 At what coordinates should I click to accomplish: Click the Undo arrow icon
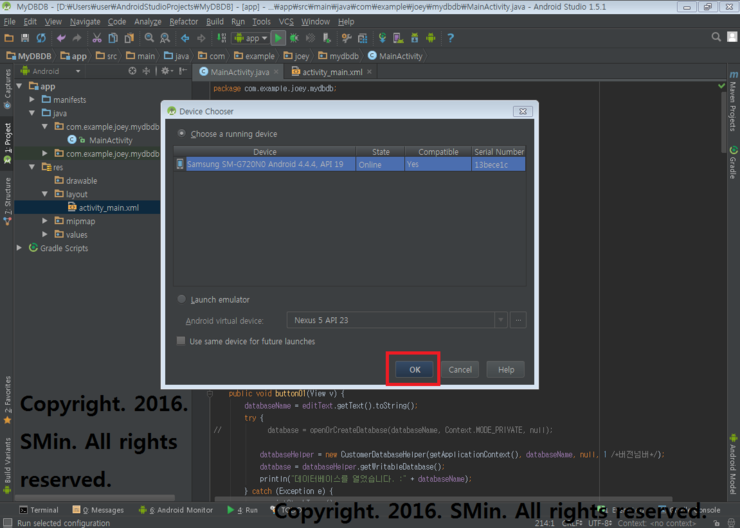tap(61, 38)
